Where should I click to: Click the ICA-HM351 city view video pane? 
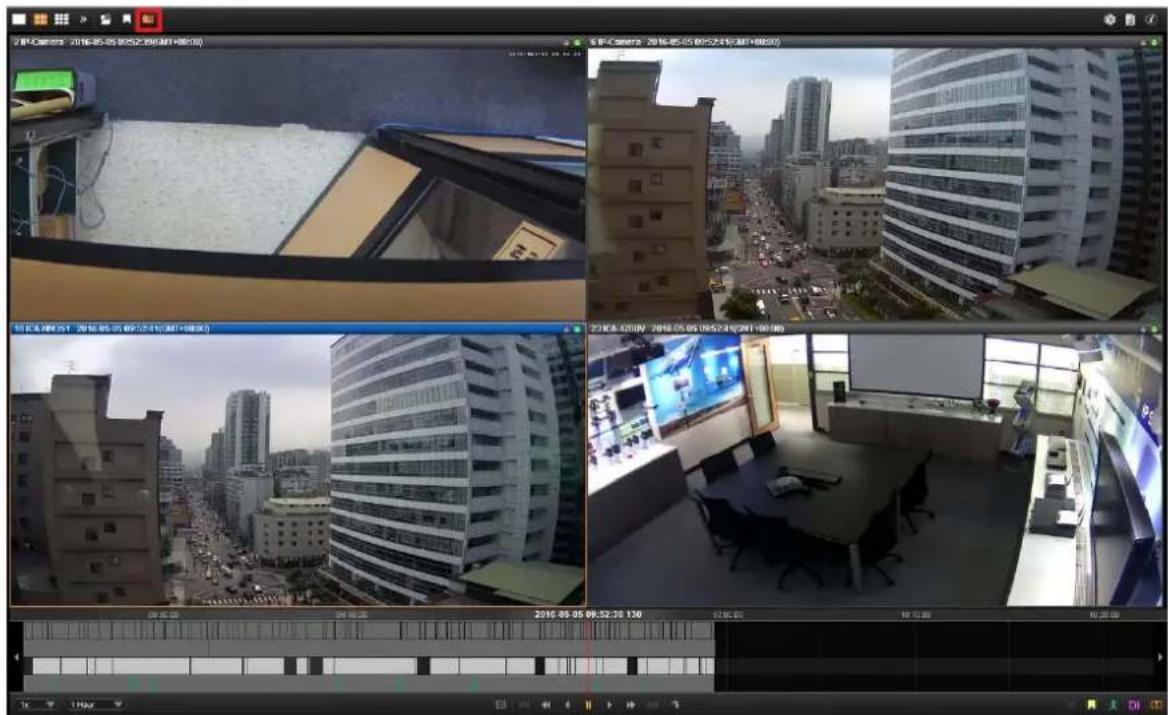297,469
